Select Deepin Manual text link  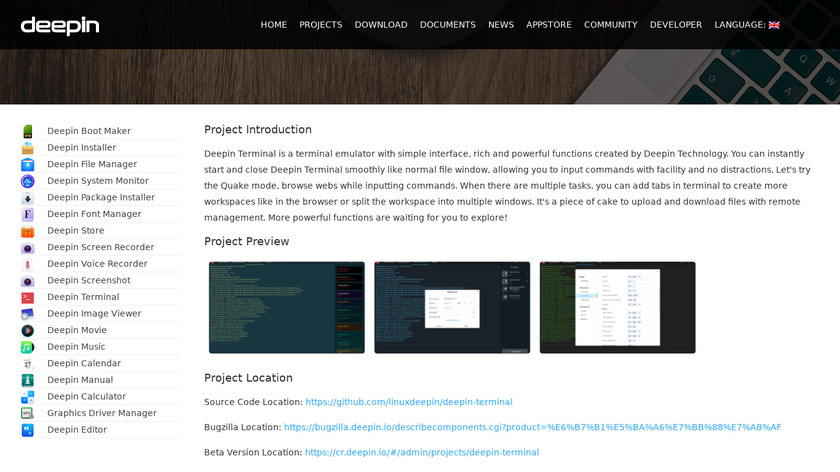tap(80, 380)
